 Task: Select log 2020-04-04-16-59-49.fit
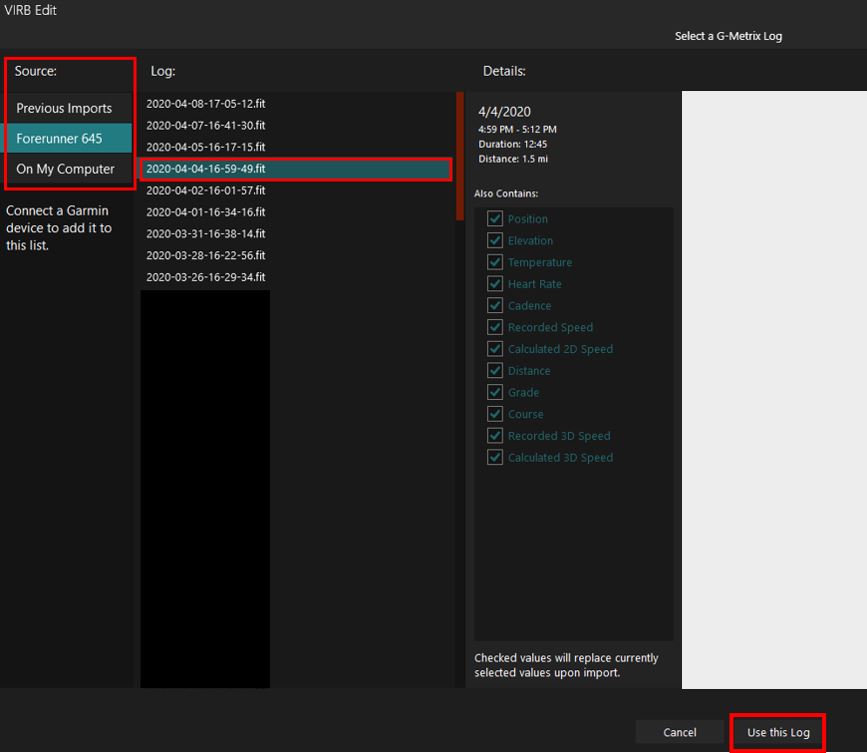(297, 169)
